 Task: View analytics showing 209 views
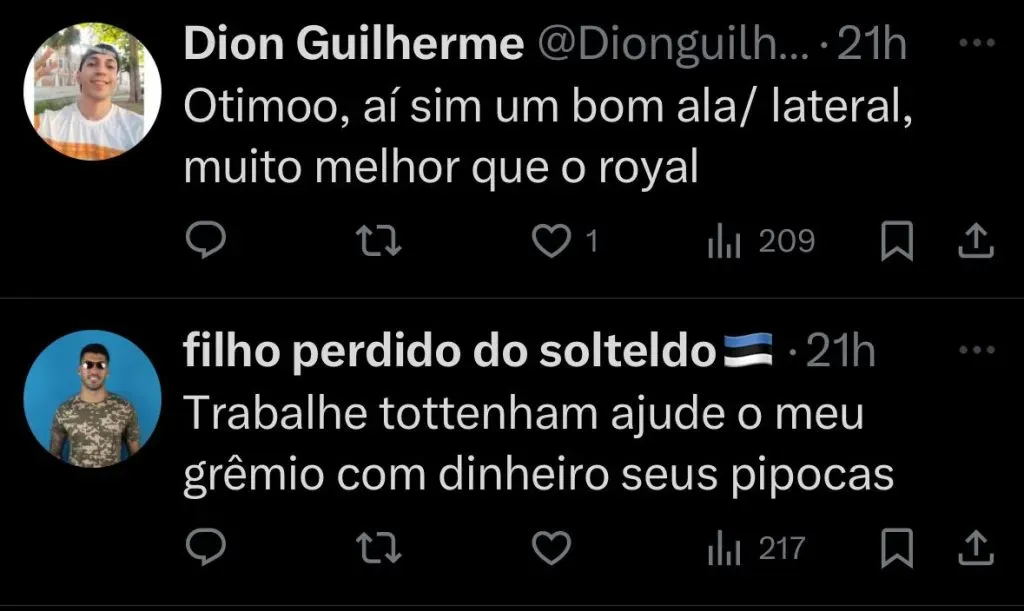coord(761,243)
